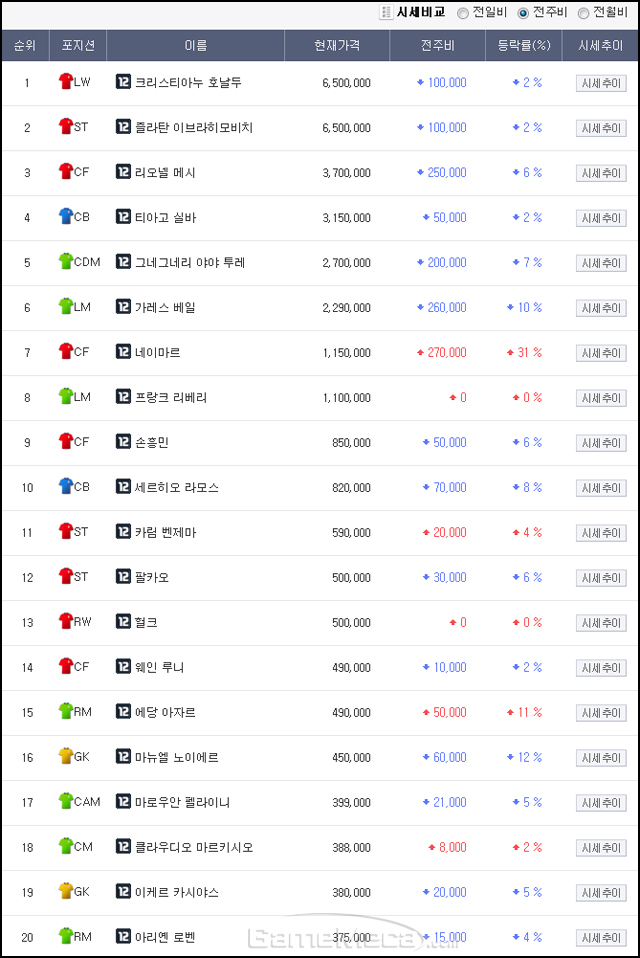Click red ST shirt icon for 이브라히모비치

pyautogui.click(x=66, y=126)
